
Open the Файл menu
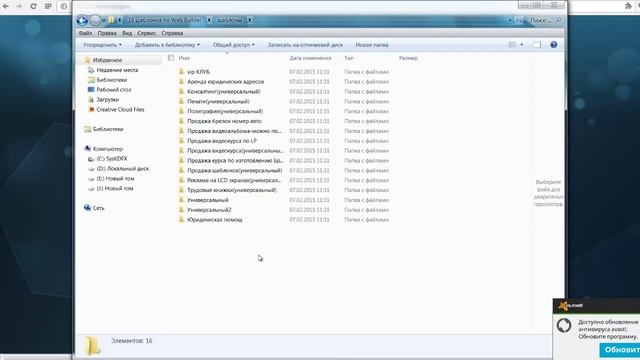coord(85,33)
